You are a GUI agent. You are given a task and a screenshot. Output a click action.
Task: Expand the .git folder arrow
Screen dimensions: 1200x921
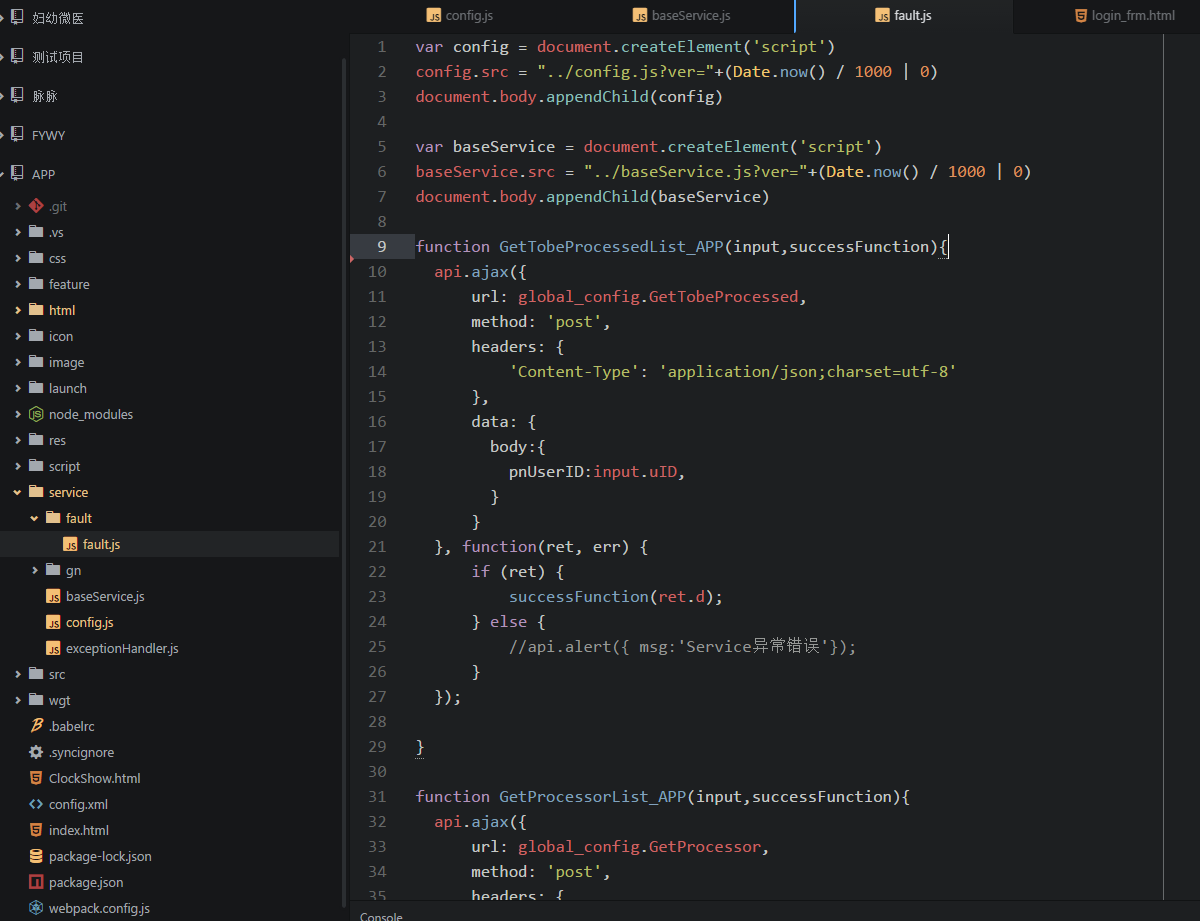coord(18,206)
